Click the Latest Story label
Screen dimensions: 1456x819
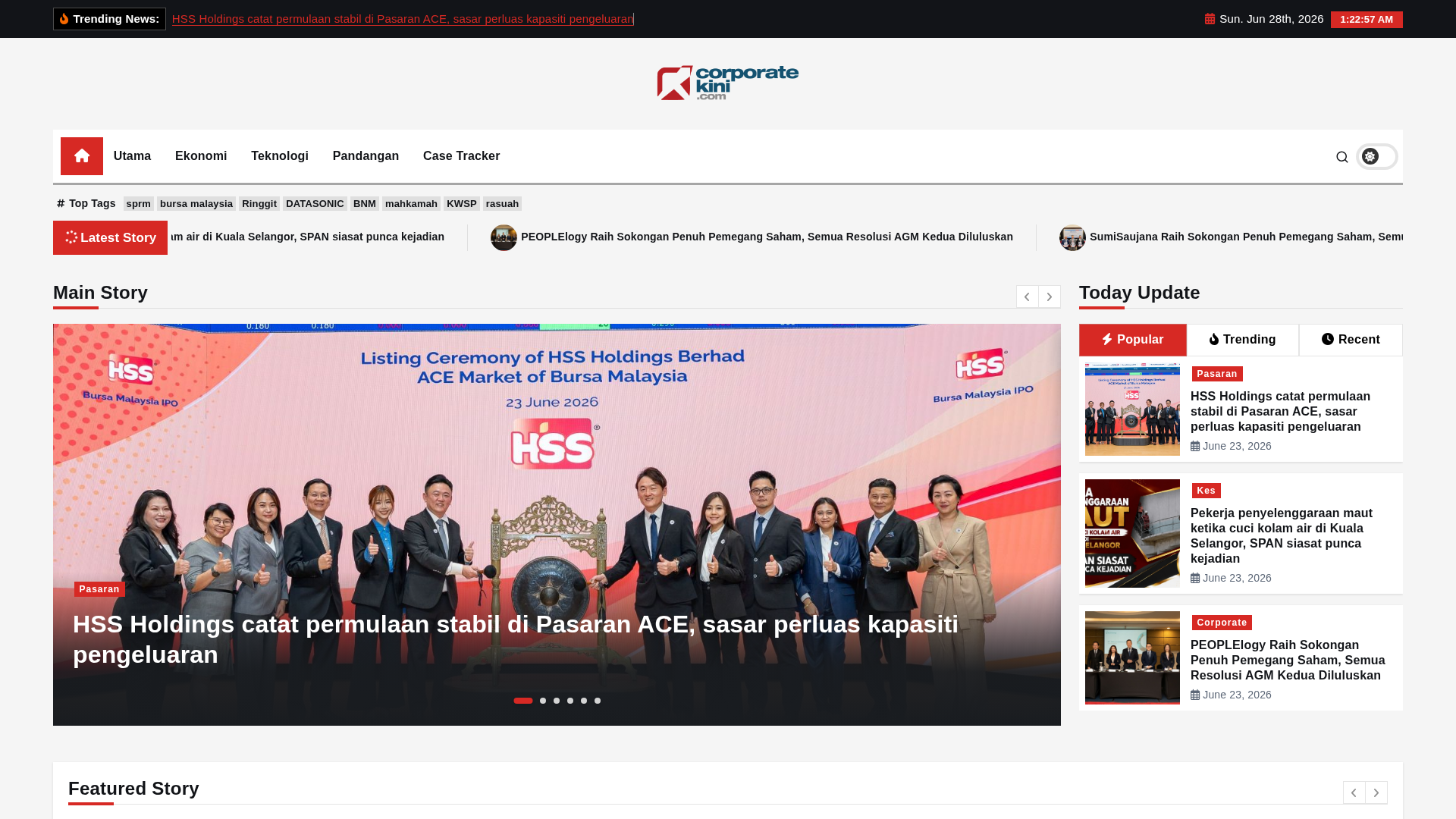point(110,237)
